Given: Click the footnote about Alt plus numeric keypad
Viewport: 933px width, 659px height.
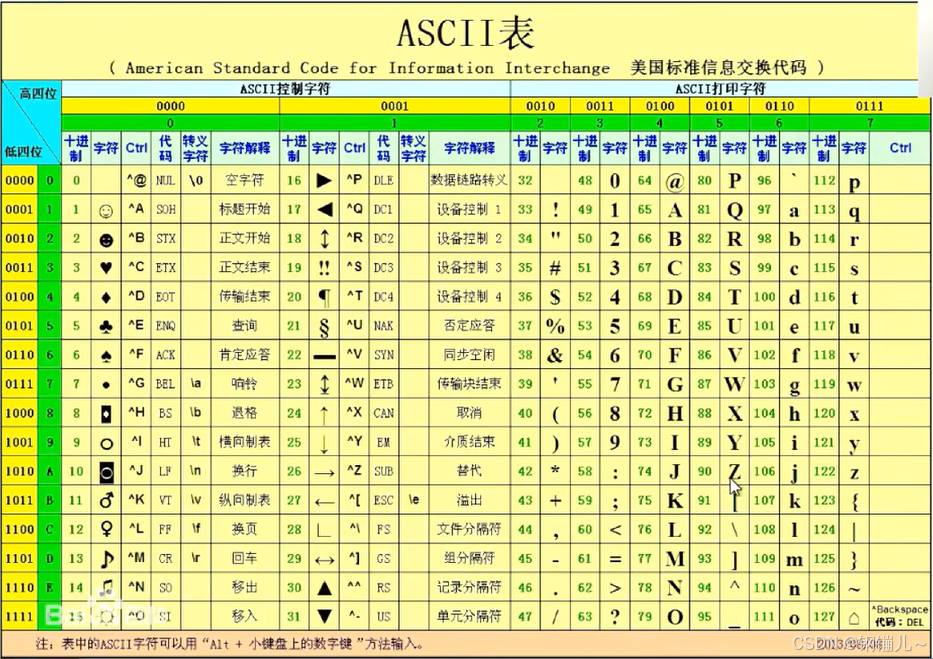Looking at the screenshot, I should point(229,644).
